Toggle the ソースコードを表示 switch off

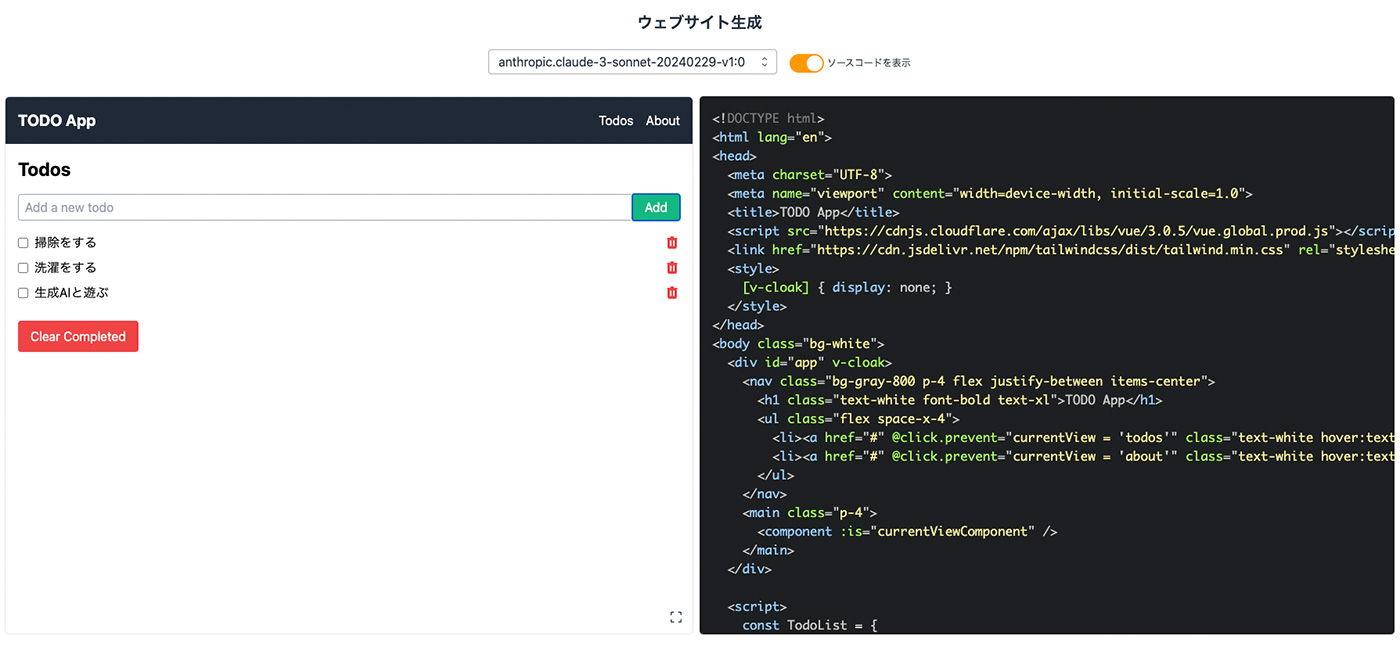806,63
